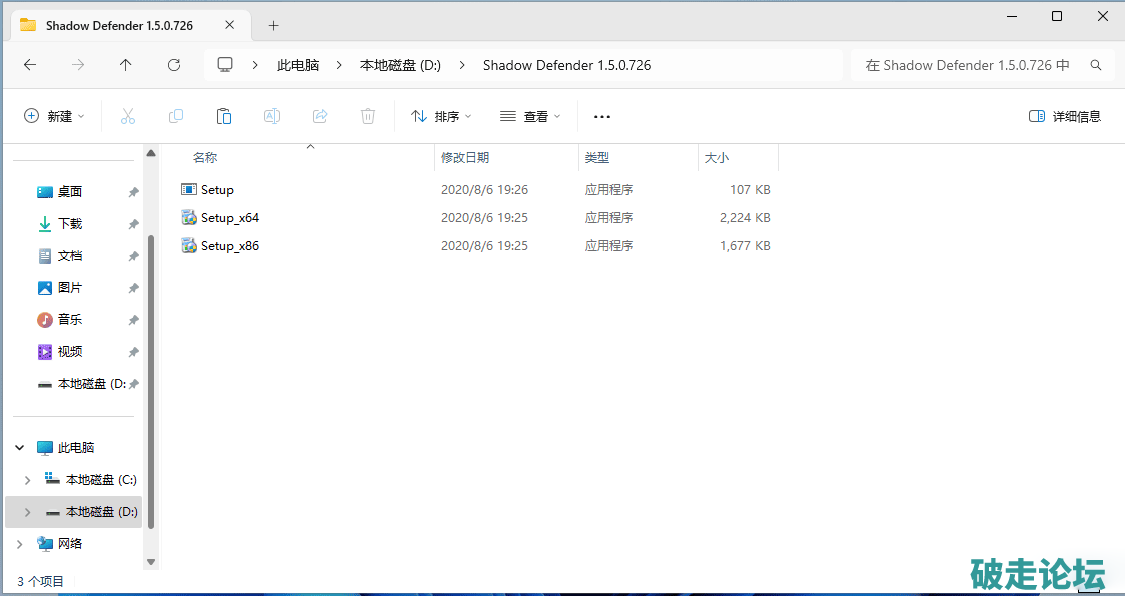1125x596 pixels.
Task: Select 此电脑 in the navigation tree
Action: pyautogui.click(x=76, y=448)
